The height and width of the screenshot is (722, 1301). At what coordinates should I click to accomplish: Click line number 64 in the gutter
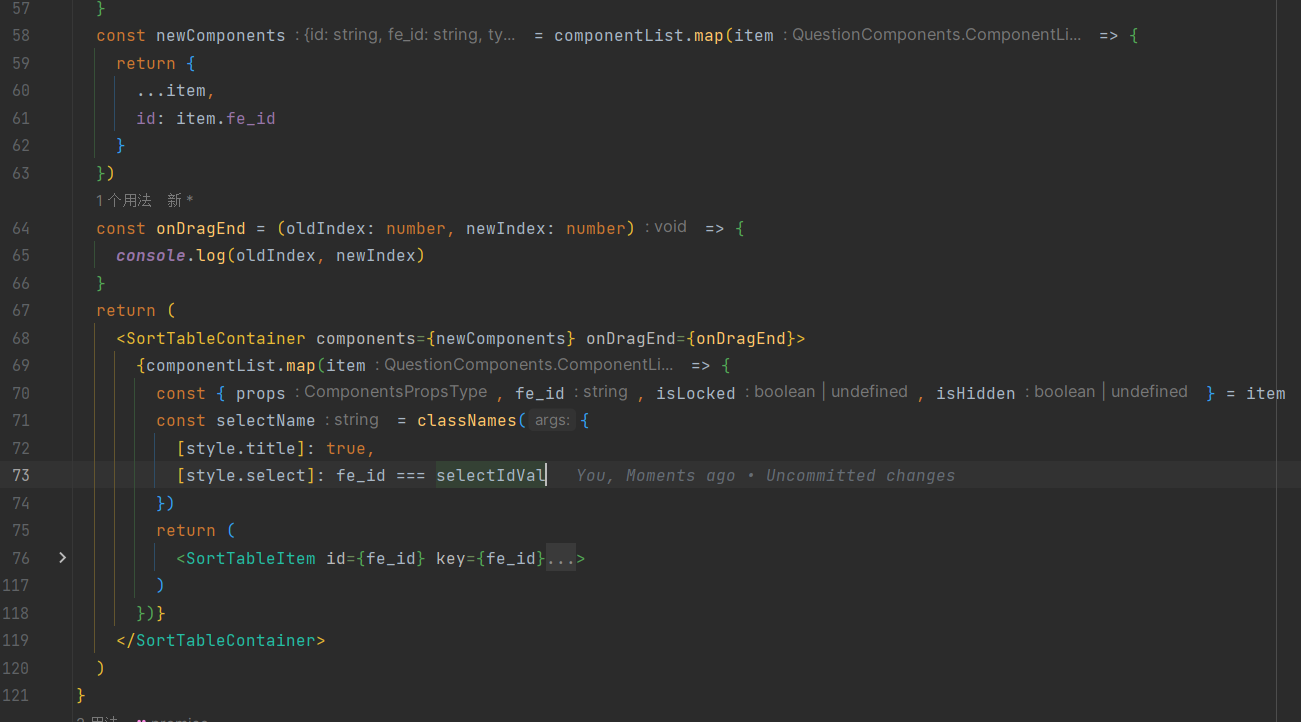coord(21,228)
